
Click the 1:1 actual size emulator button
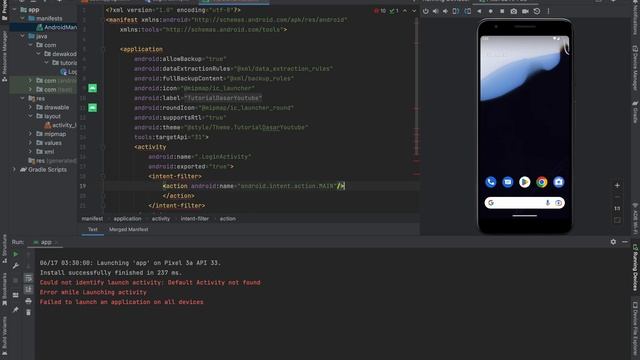pyautogui.click(x=617, y=208)
